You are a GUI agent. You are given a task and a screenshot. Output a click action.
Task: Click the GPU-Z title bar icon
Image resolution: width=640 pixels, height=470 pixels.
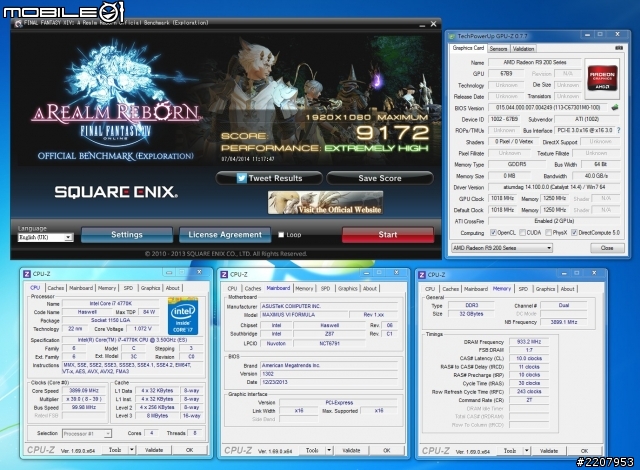point(452,36)
